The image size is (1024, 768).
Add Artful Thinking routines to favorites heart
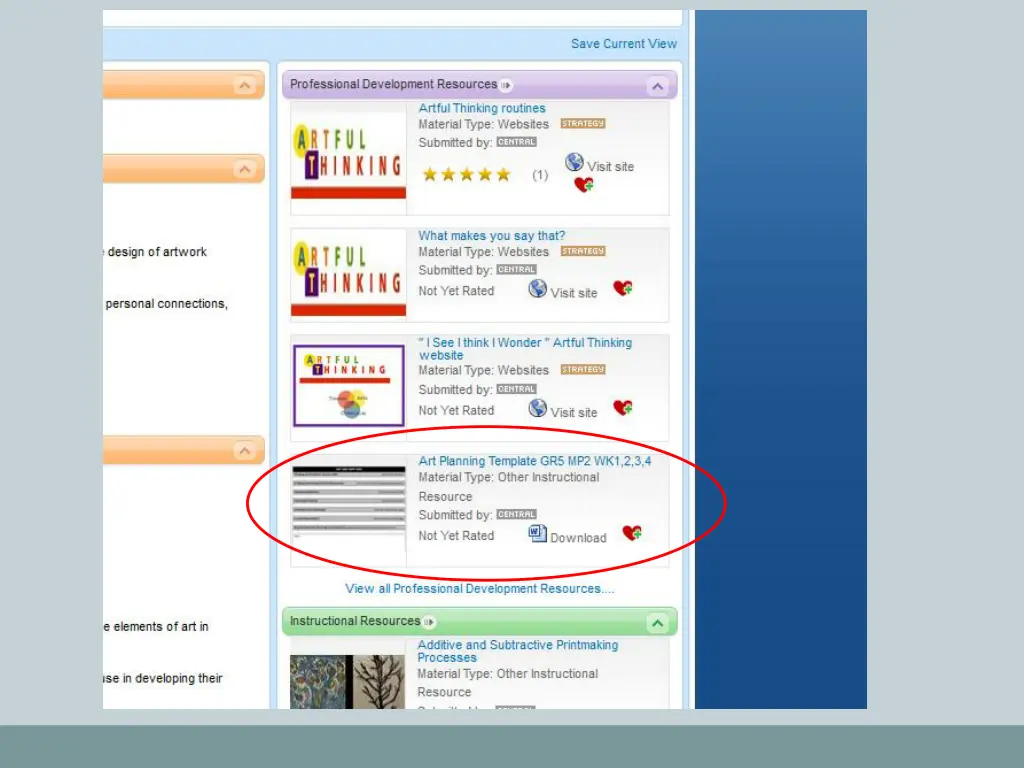584,185
